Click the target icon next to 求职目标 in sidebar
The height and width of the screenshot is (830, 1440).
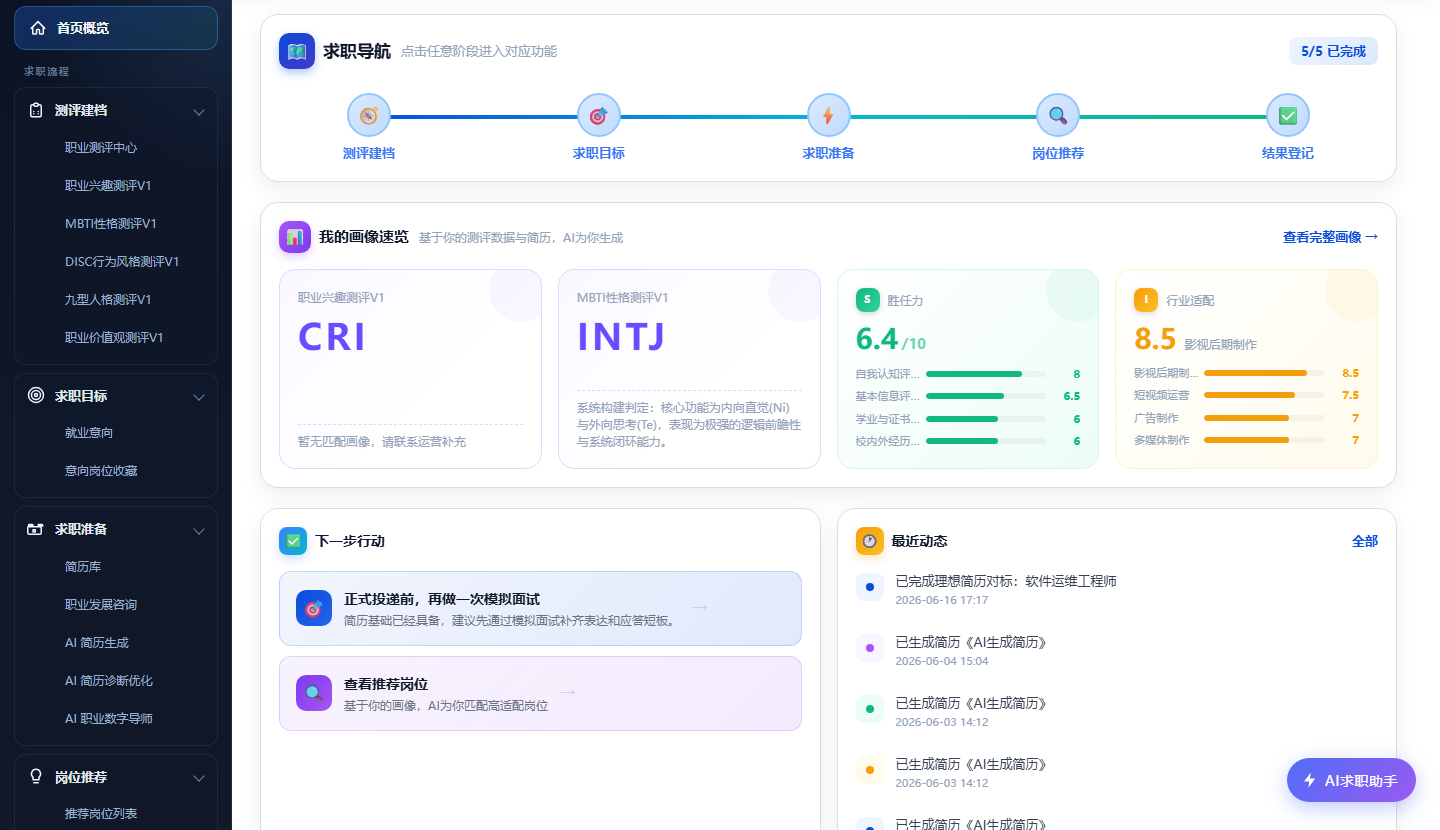36,396
